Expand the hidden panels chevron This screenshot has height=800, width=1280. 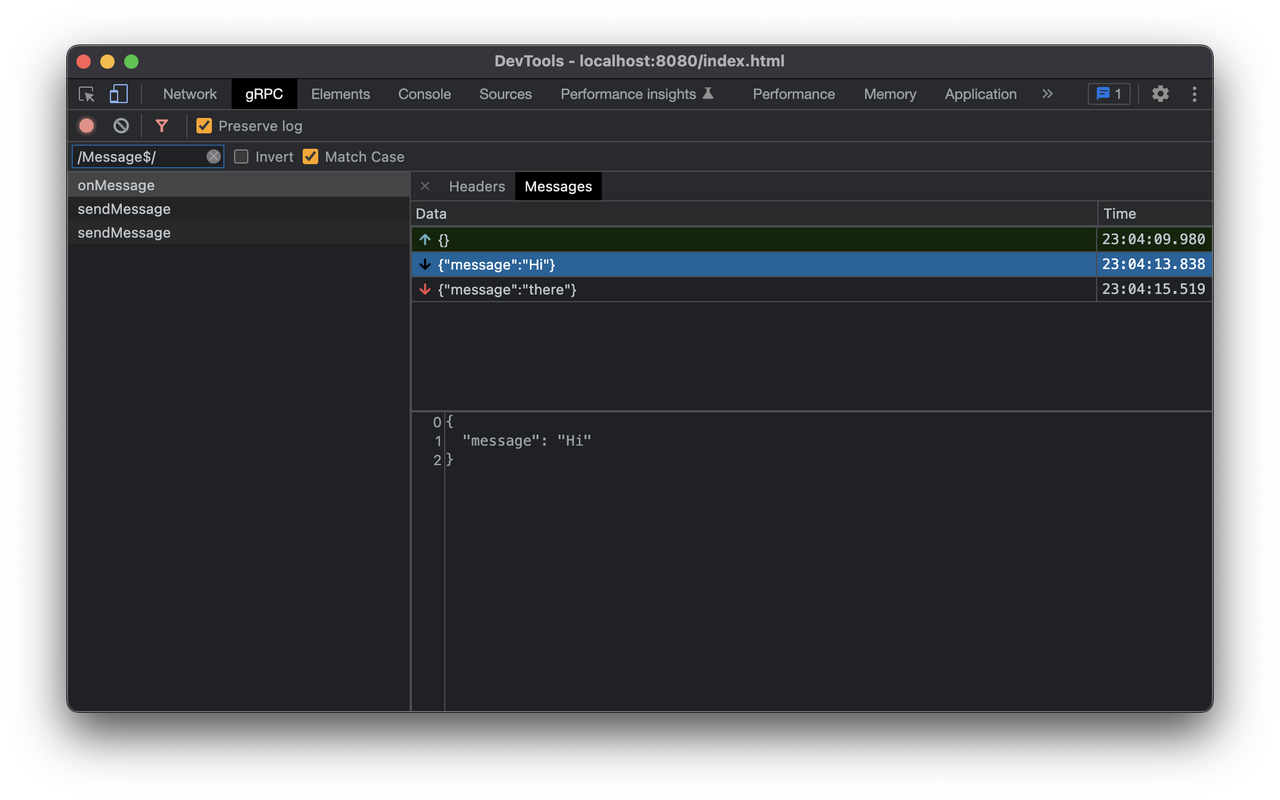[1047, 93]
